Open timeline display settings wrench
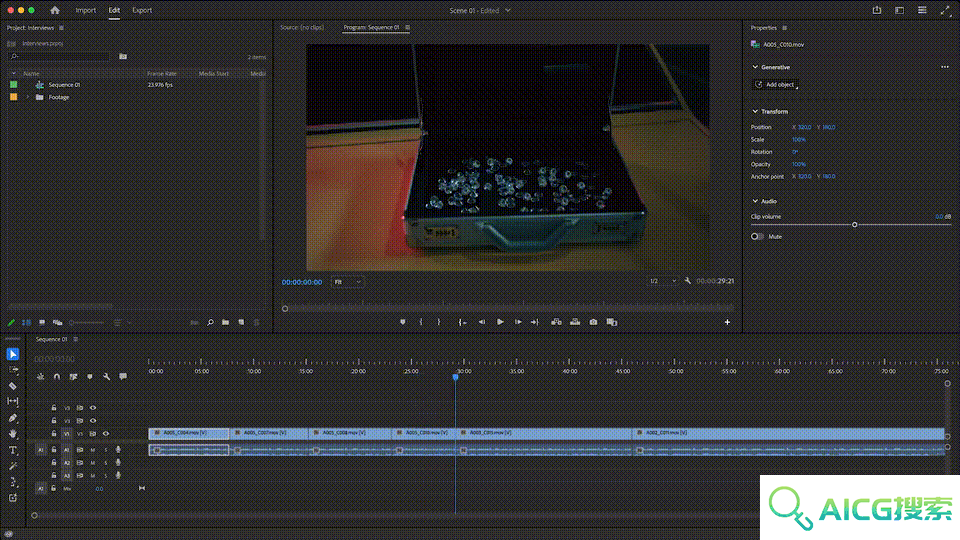This screenshot has height=540, width=960. [107, 377]
